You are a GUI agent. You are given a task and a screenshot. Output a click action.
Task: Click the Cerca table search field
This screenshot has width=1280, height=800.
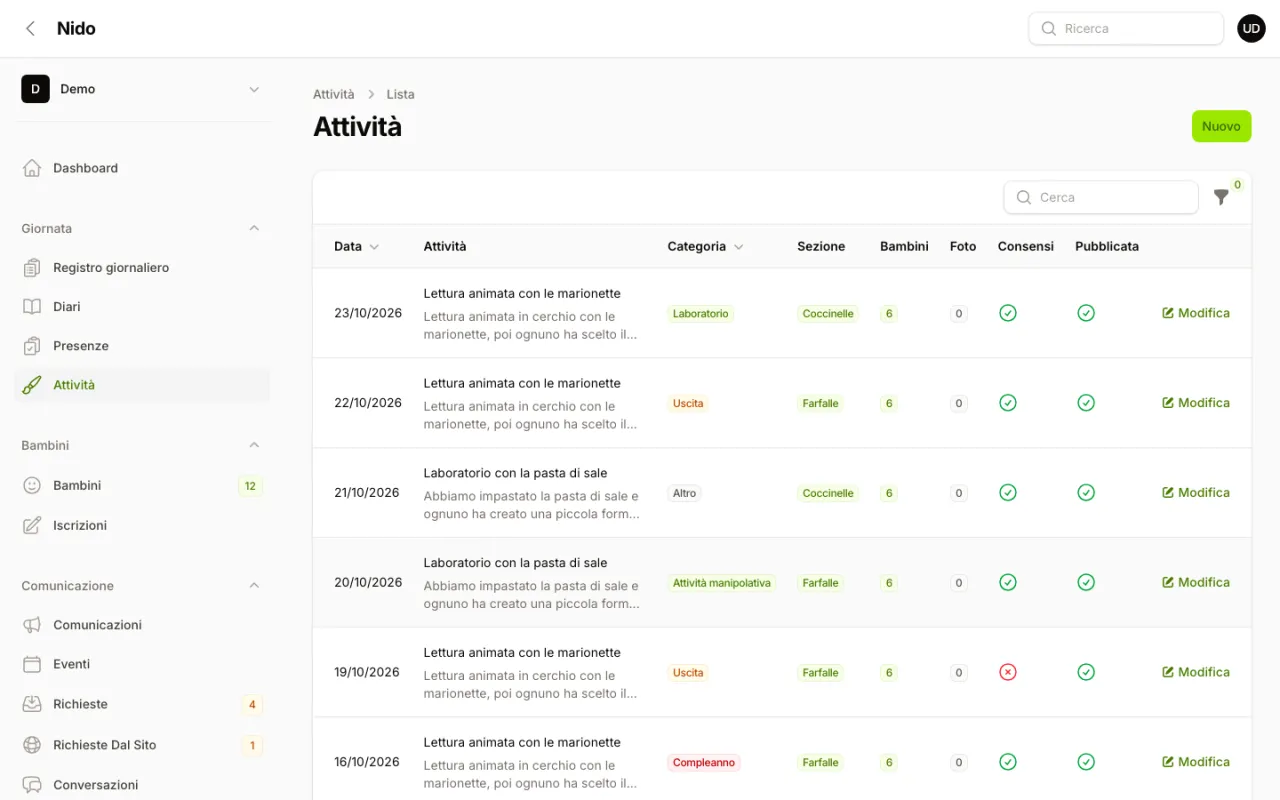point(1101,197)
